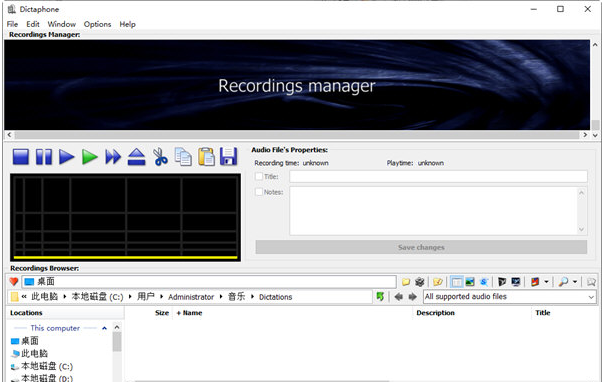607x382 pixels.
Task: Expand arrow after 音乐 in the path bar
Action: (x=252, y=297)
